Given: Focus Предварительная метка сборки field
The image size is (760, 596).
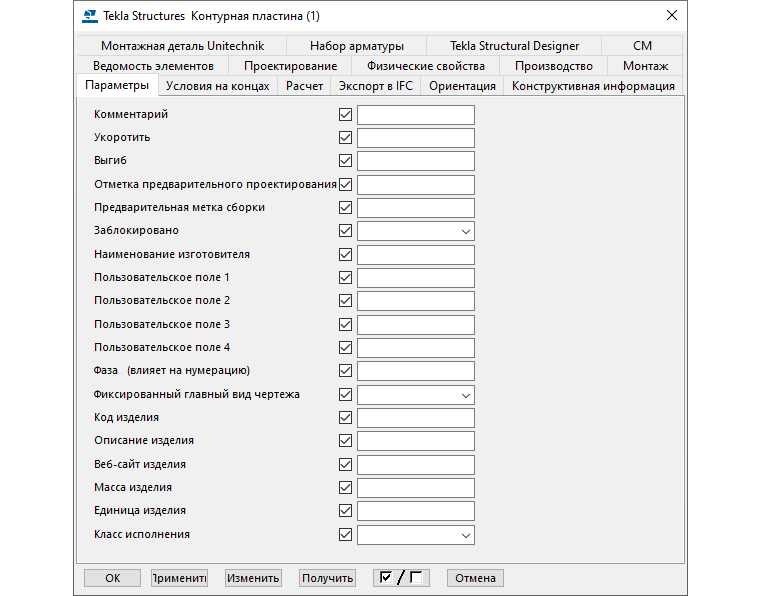Looking at the screenshot, I should click(416, 208).
